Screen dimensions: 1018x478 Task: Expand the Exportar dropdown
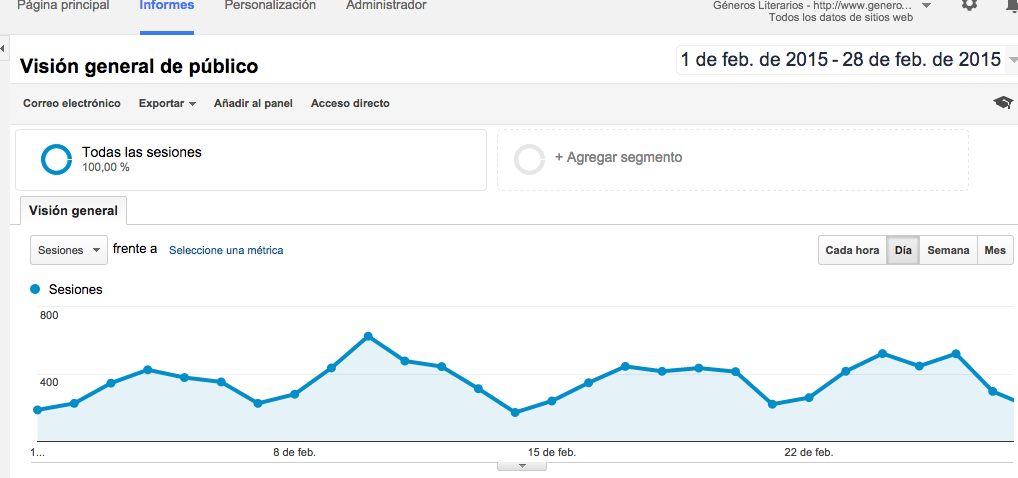(168, 103)
